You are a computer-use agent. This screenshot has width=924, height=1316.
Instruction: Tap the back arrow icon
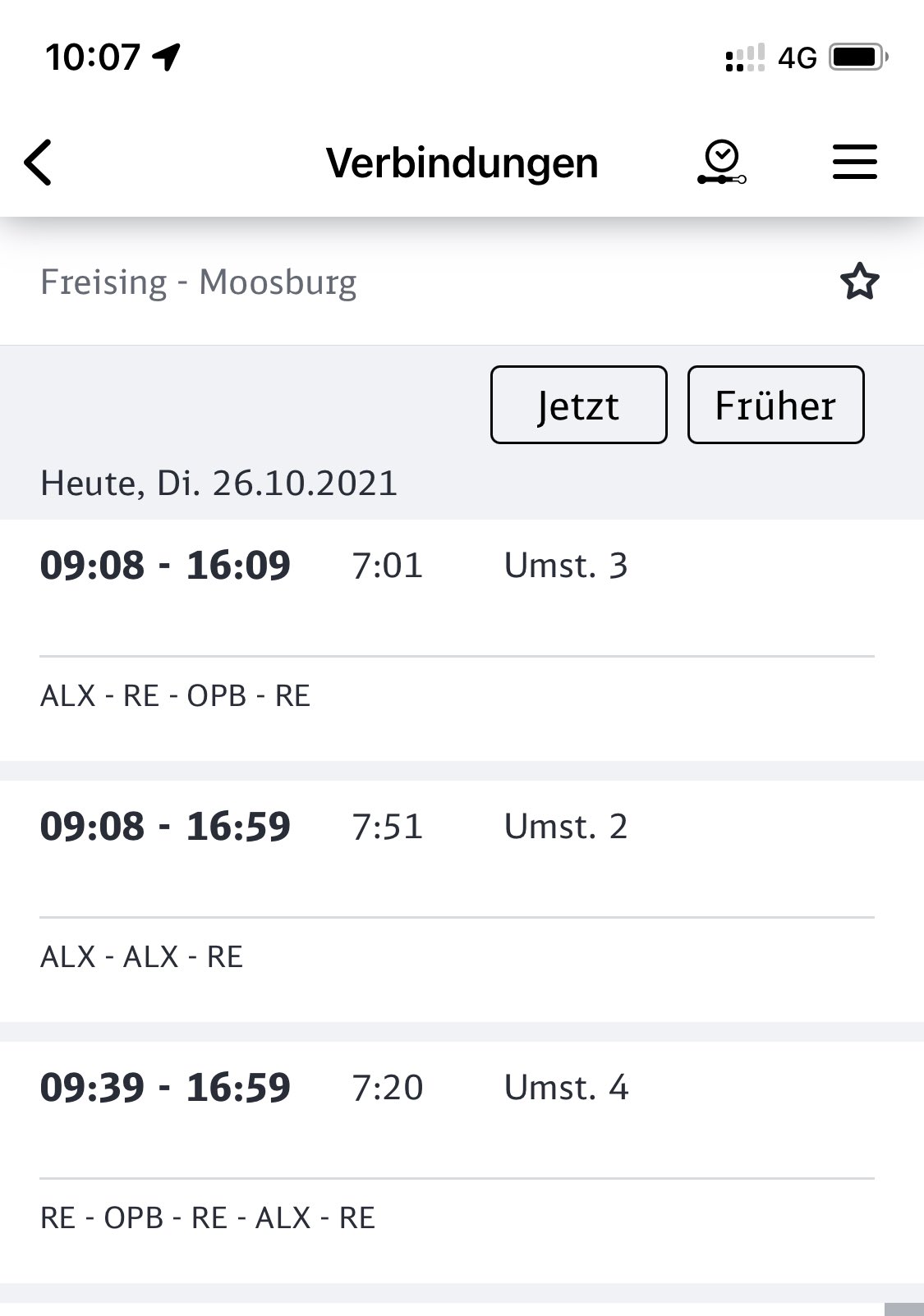(x=38, y=162)
